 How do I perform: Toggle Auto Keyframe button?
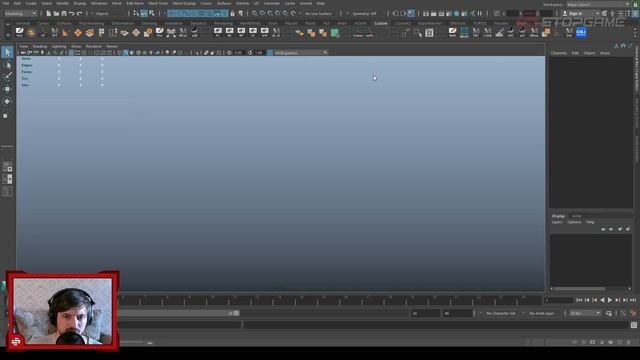623,313
